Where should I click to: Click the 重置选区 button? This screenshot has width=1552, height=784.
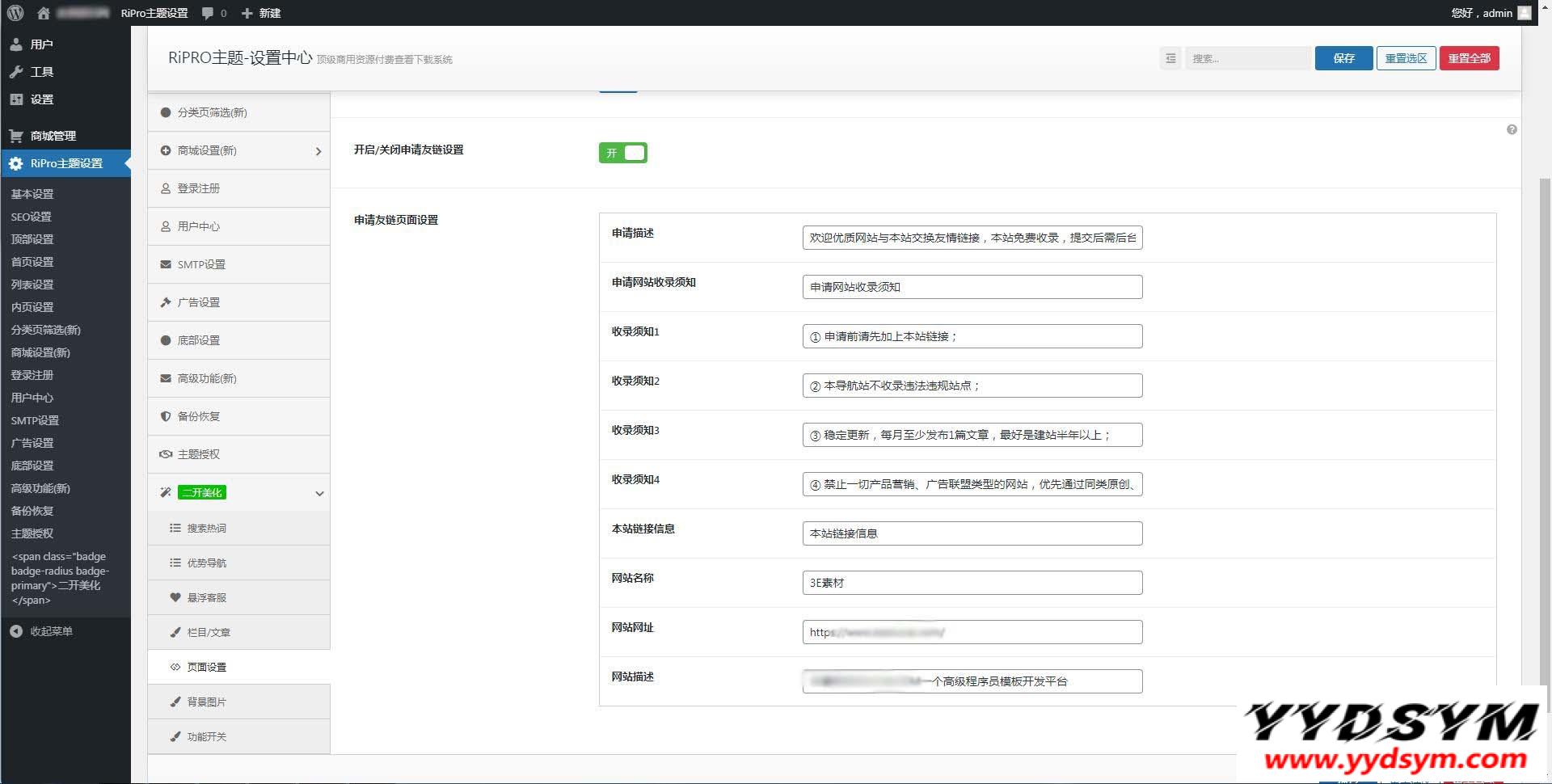click(x=1406, y=58)
